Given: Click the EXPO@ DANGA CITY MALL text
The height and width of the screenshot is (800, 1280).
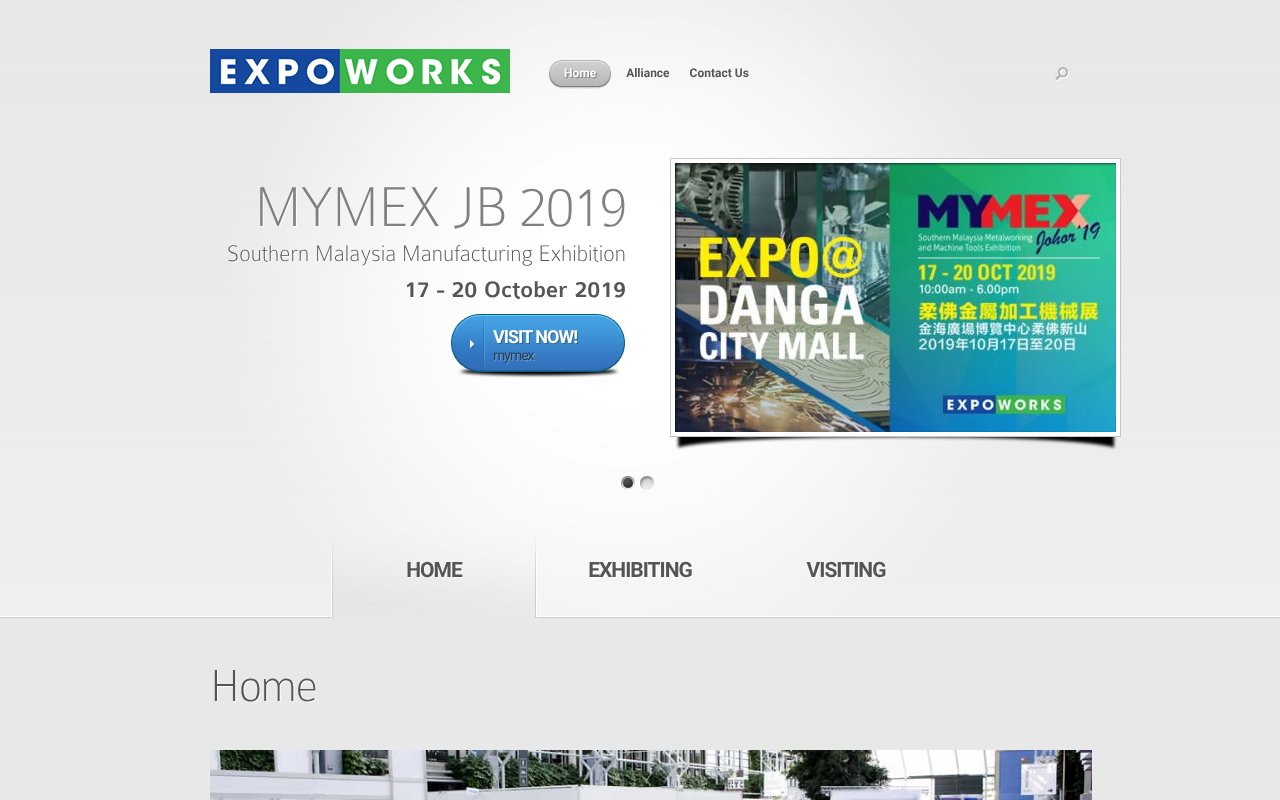Looking at the screenshot, I should pos(780,297).
